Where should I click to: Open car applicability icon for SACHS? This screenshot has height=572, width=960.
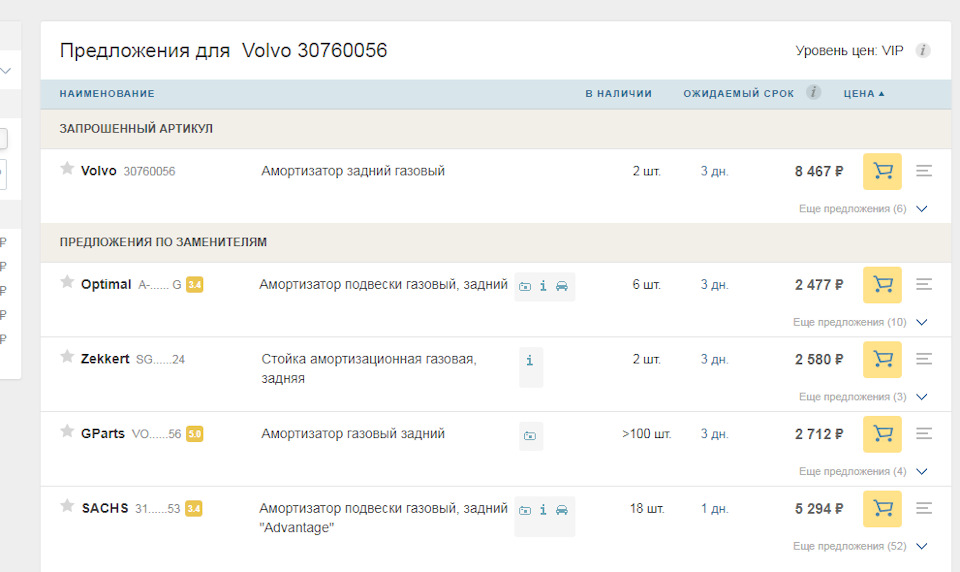pos(561,510)
